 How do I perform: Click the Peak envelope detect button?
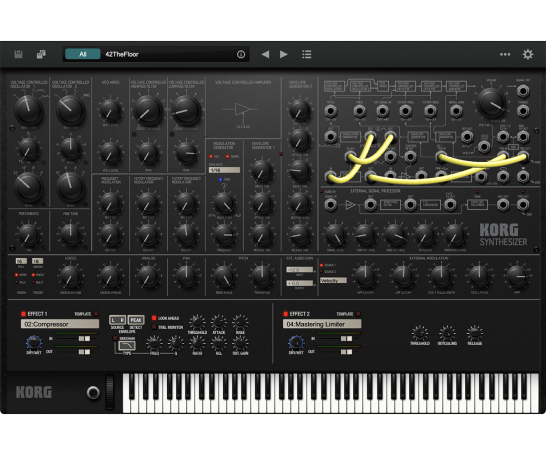(136, 320)
